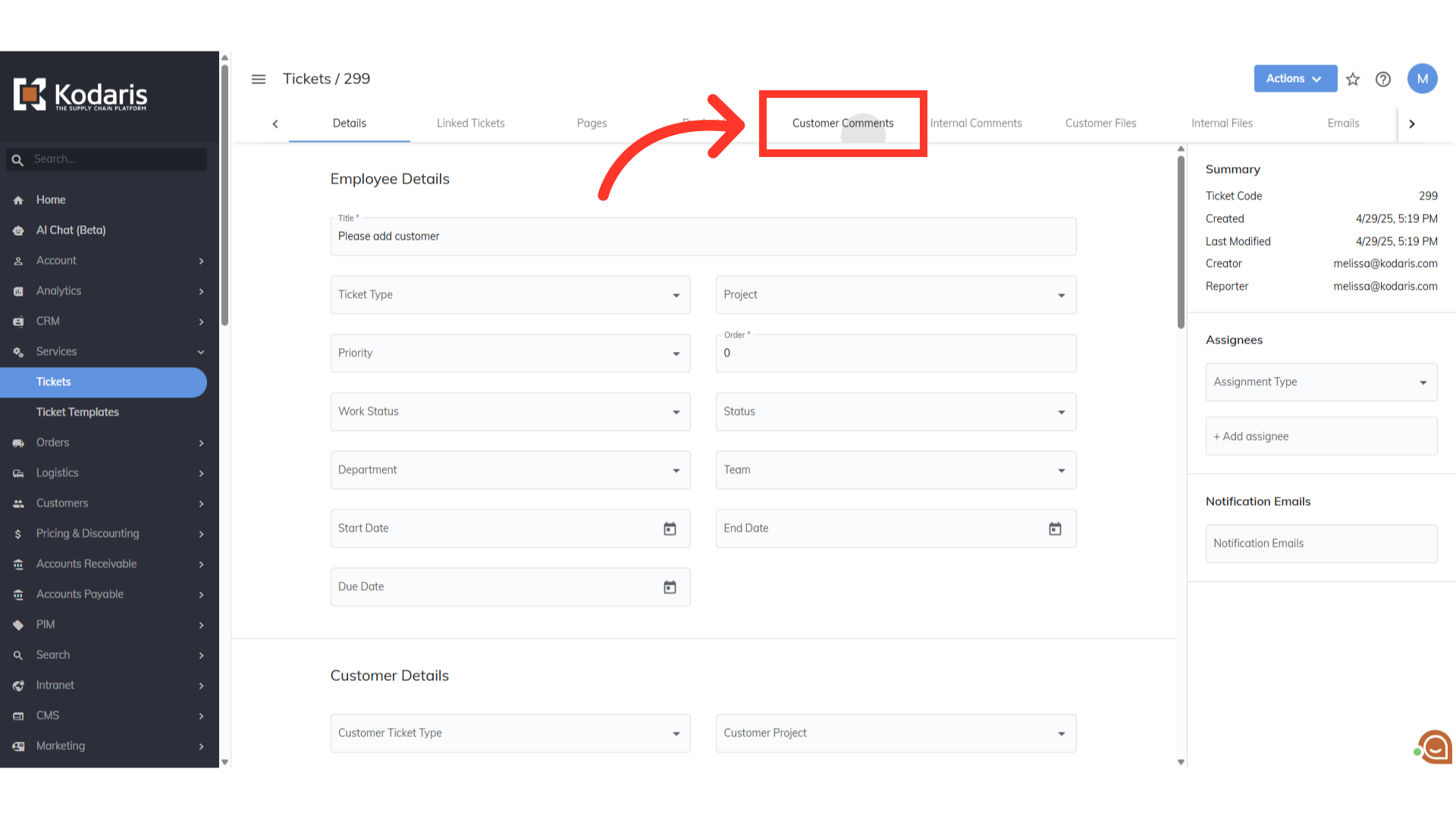Expand the Priority dropdown
1456x819 pixels.
[510, 353]
